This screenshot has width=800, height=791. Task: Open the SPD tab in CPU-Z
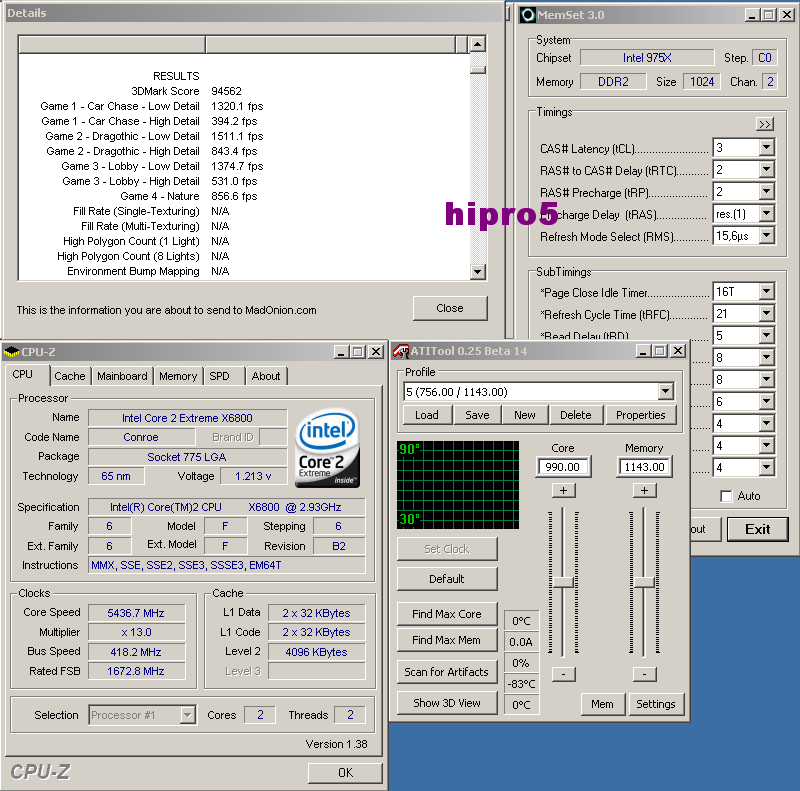coord(219,376)
